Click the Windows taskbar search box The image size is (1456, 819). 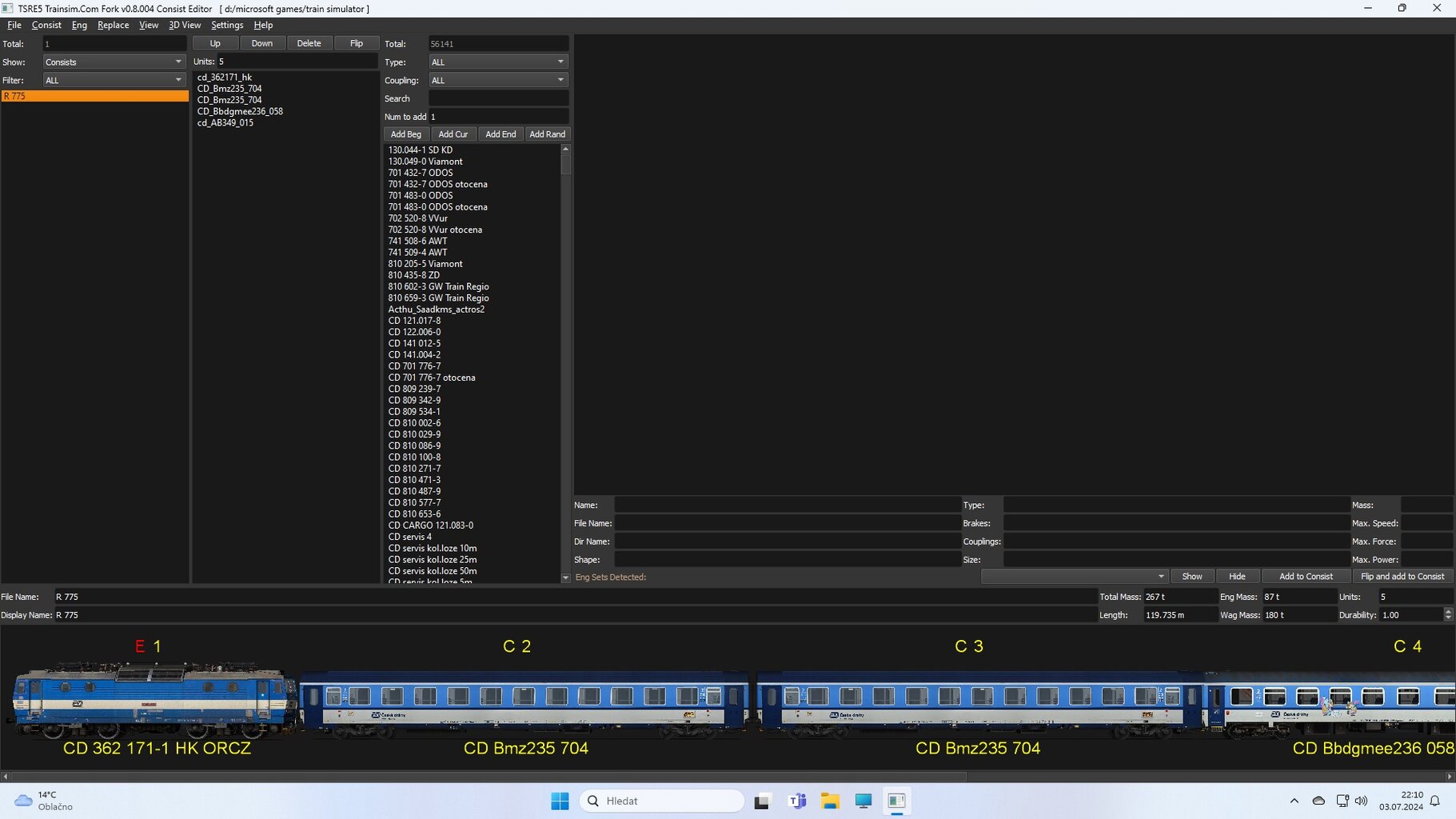pos(662,801)
